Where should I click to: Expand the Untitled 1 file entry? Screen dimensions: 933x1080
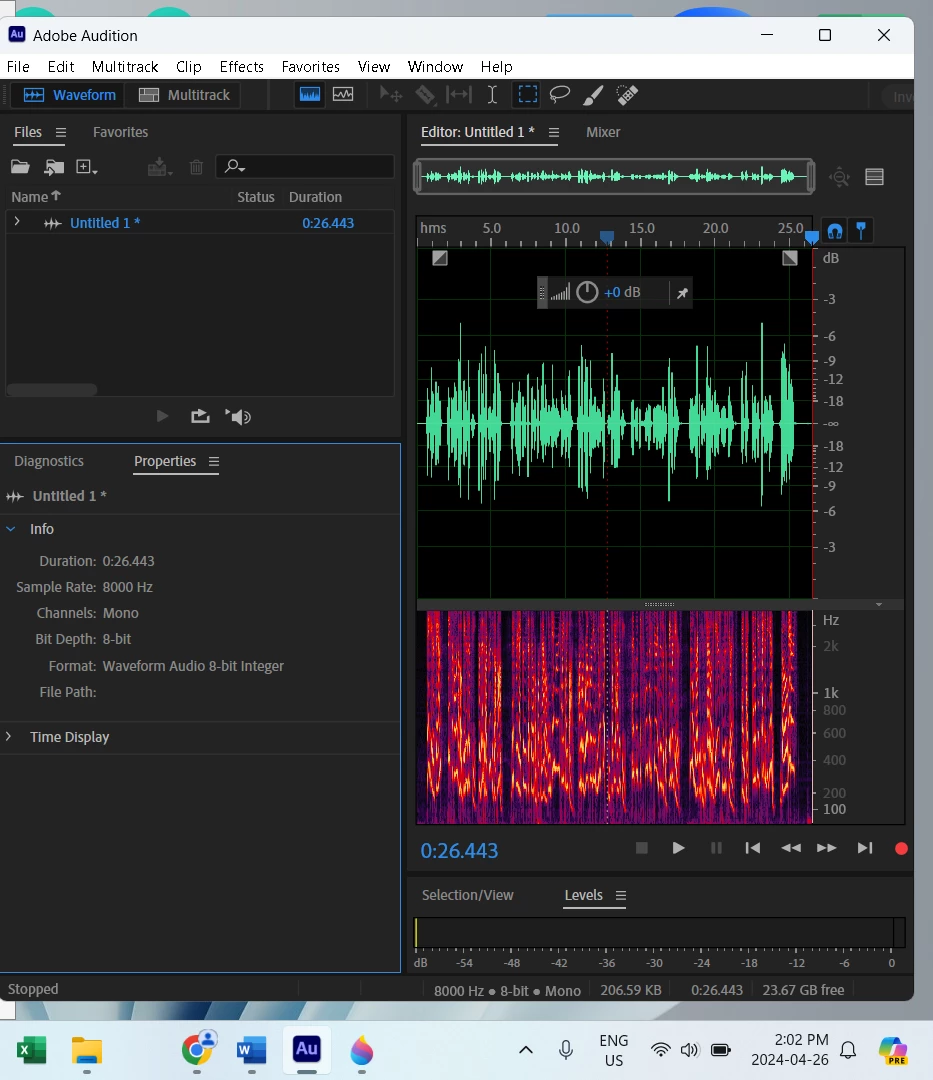coord(17,222)
